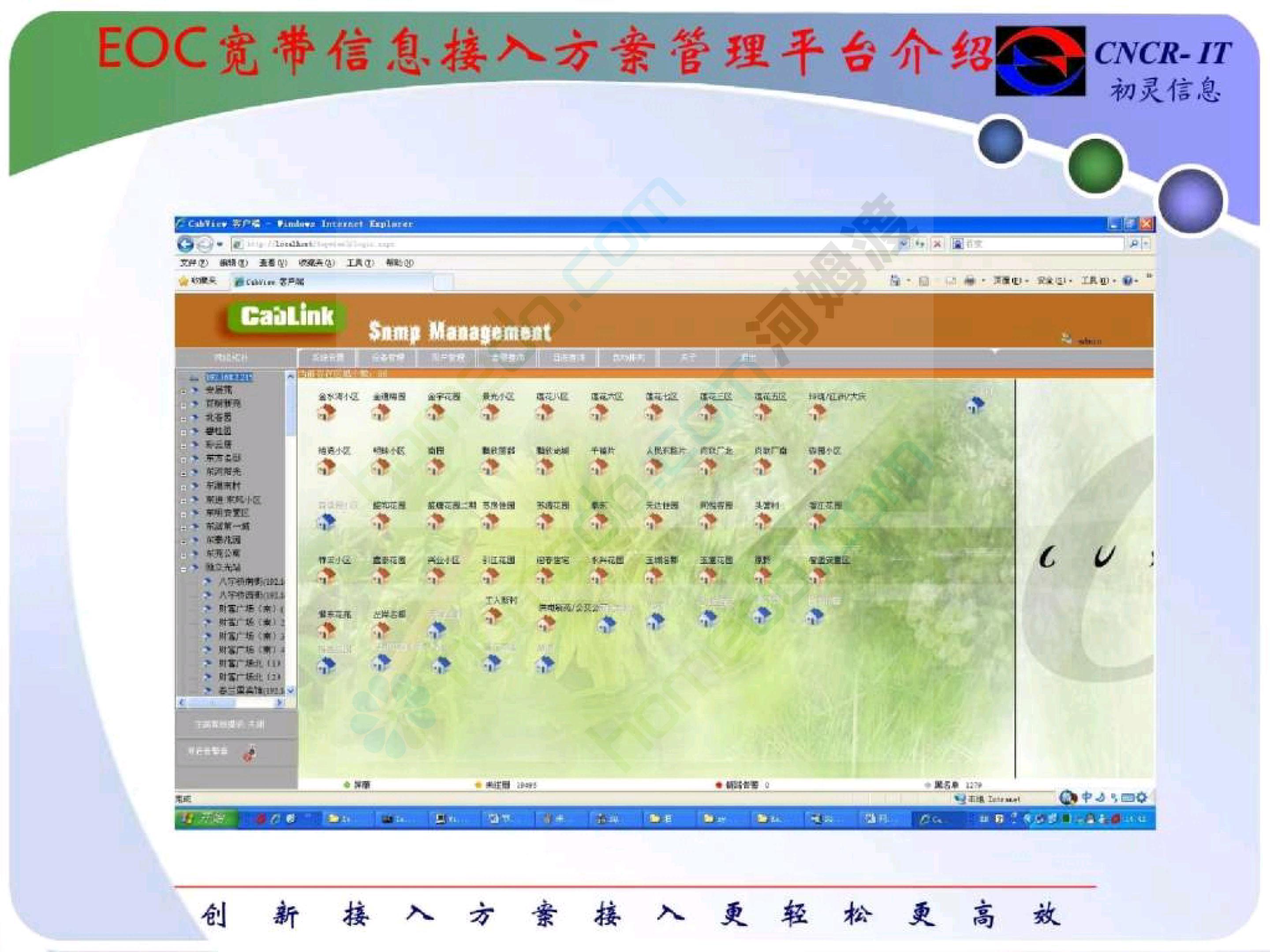Click the IE stop loading X icon
The width and height of the screenshot is (1270, 952).
click(x=937, y=244)
